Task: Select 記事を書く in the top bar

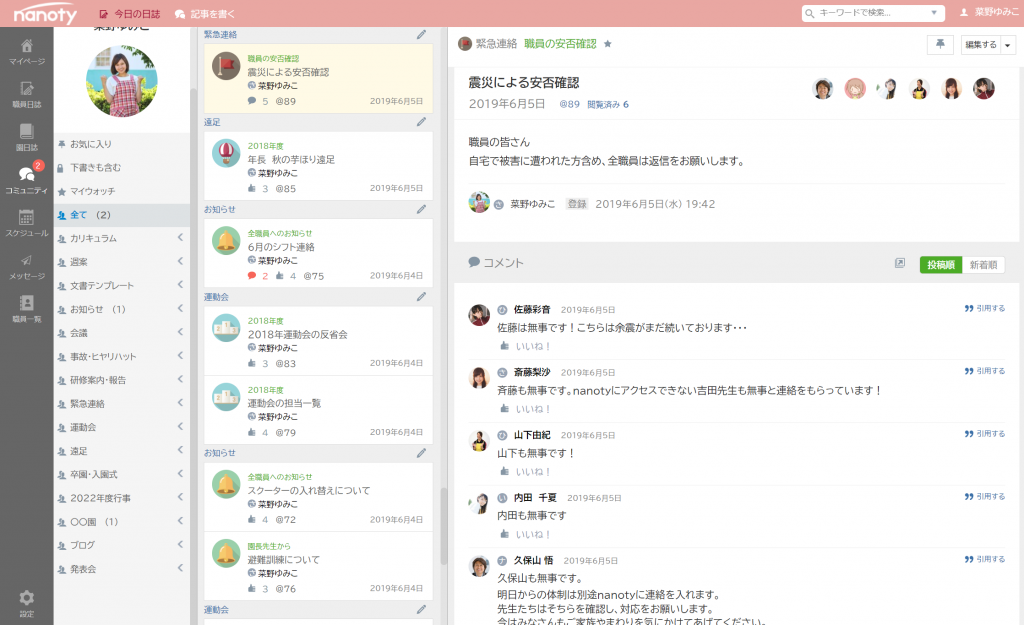Action: point(204,14)
